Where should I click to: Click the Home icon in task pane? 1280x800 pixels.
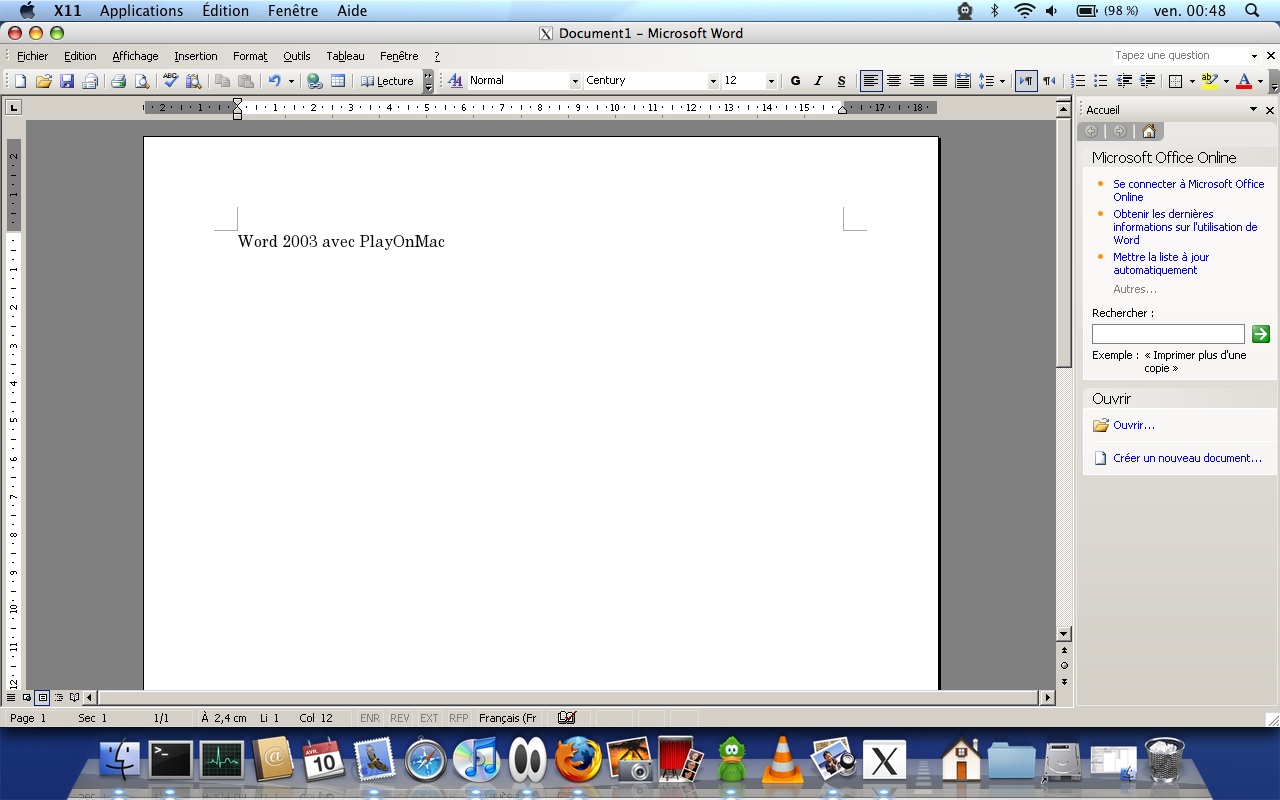tap(1148, 131)
